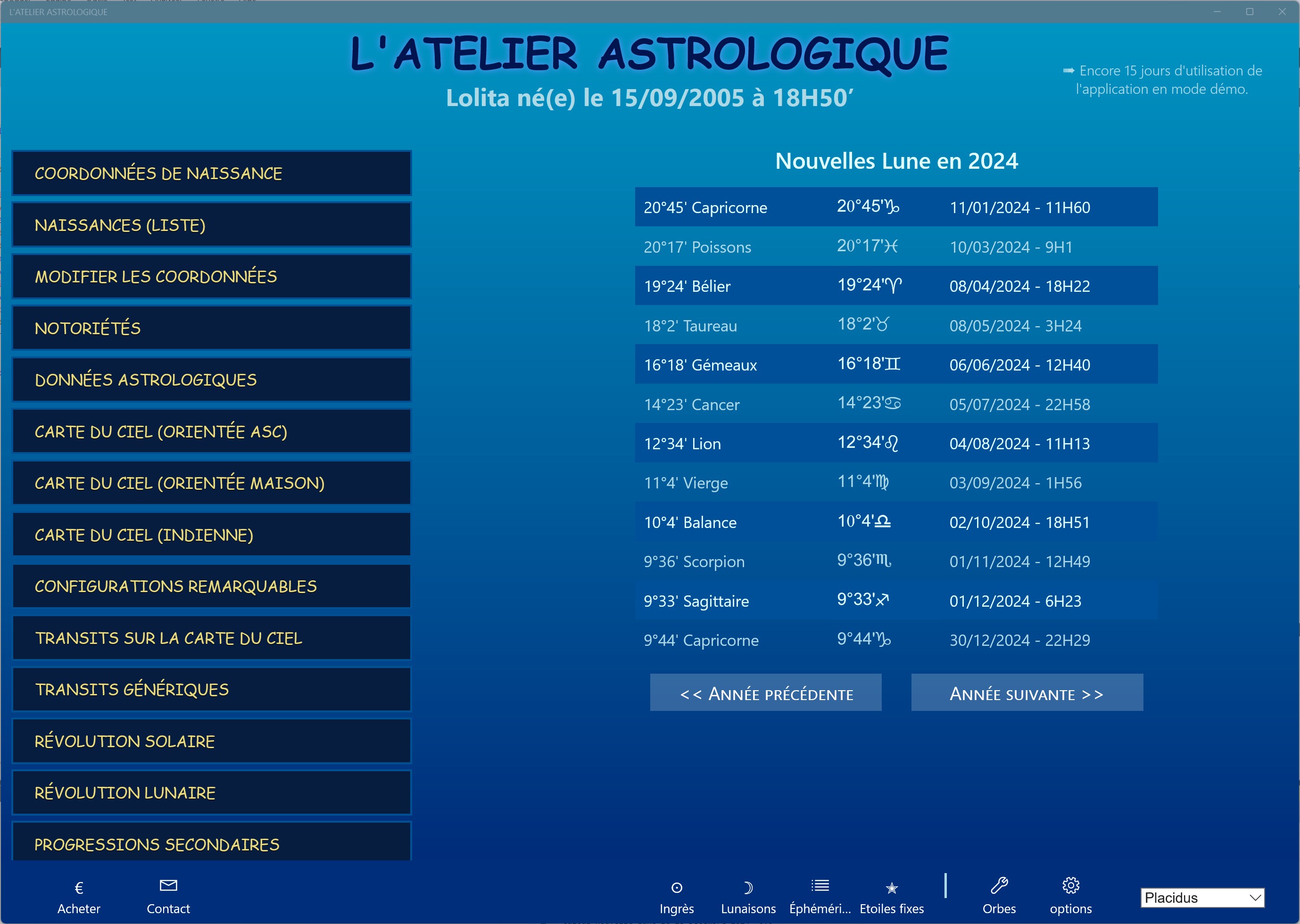Open the Lunaisons moon icon
The height and width of the screenshot is (924, 1300).
tap(747, 889)
